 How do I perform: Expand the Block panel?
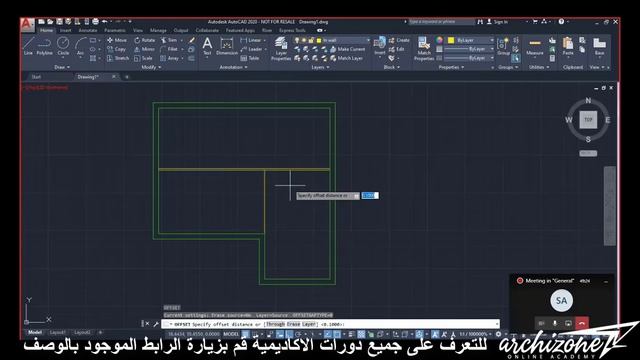click(x=391, y=67)
